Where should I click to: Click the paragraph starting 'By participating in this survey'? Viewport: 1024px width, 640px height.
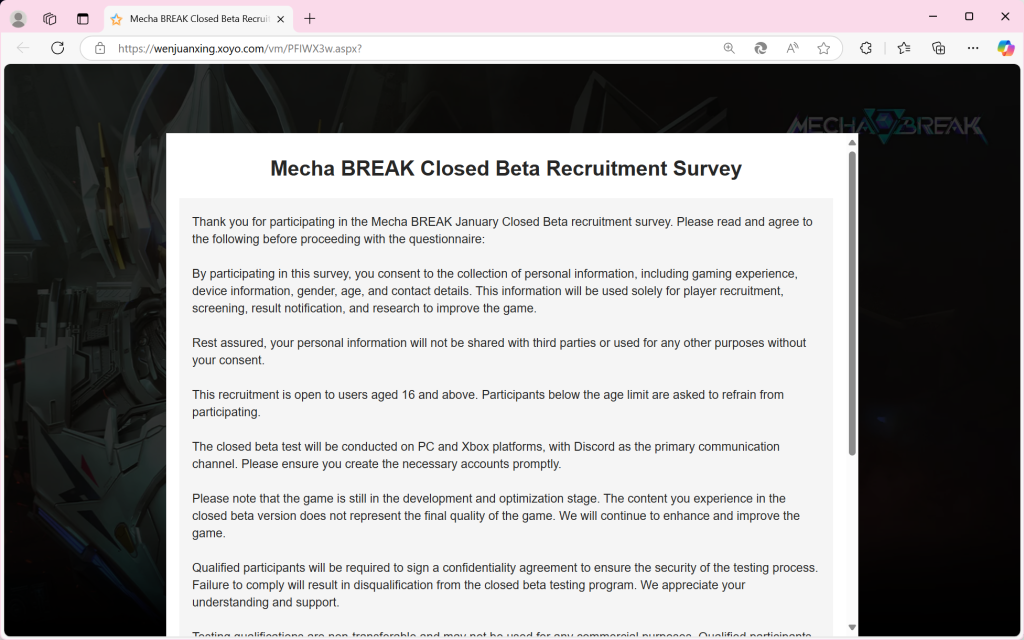coord(494,291)
